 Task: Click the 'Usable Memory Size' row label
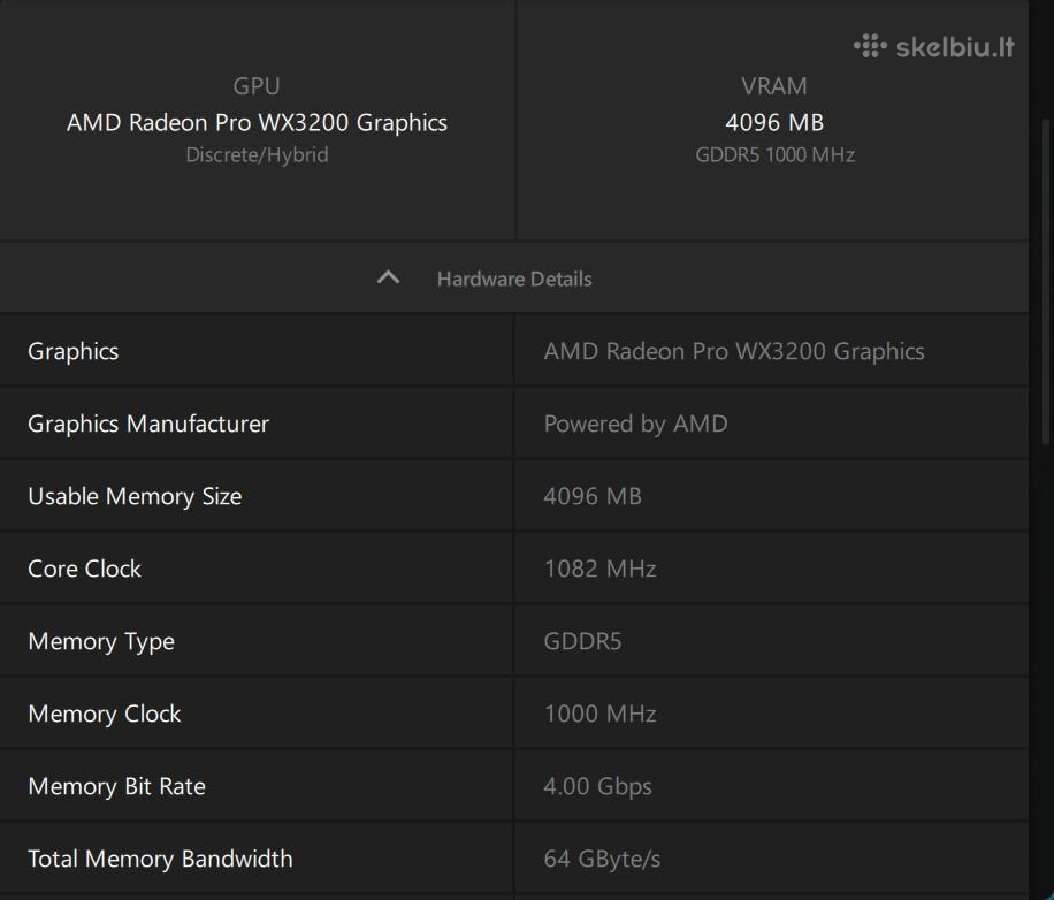coord(135,497)
